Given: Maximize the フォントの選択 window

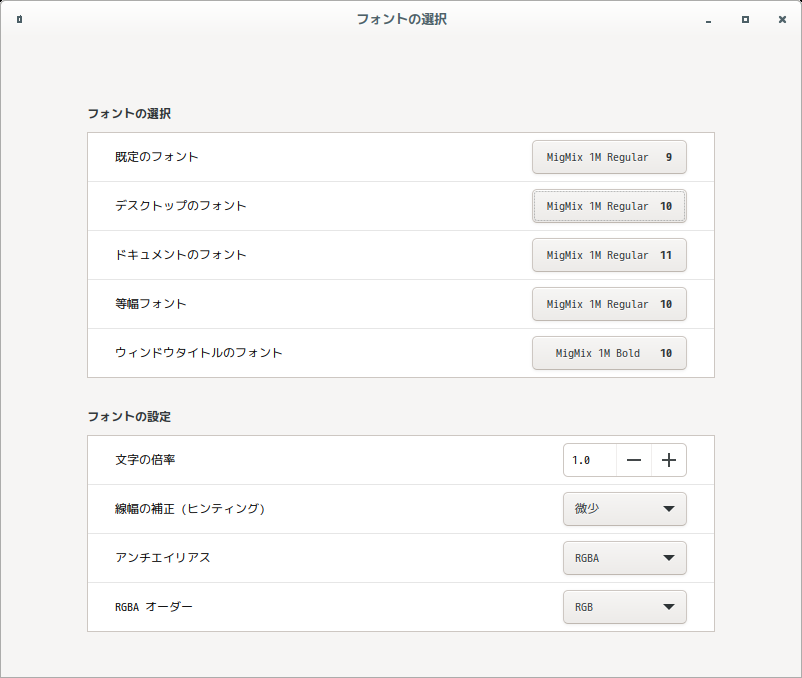Looking at the screenshot, I should click(x=745, y=19).
